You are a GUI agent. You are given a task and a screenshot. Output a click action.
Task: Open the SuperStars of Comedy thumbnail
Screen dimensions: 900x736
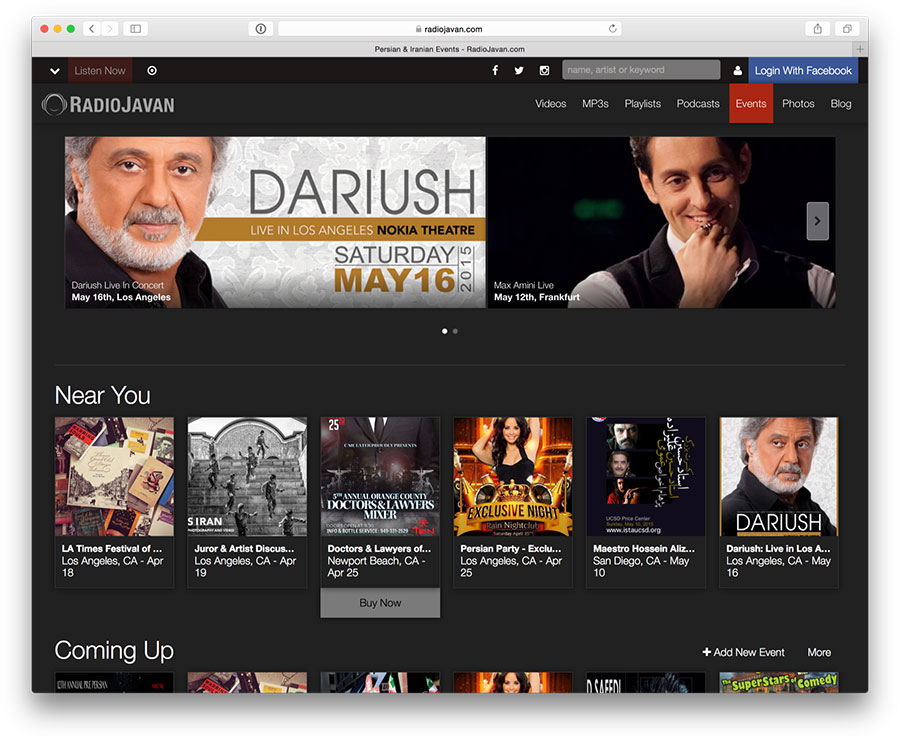(x=779, y=682)
